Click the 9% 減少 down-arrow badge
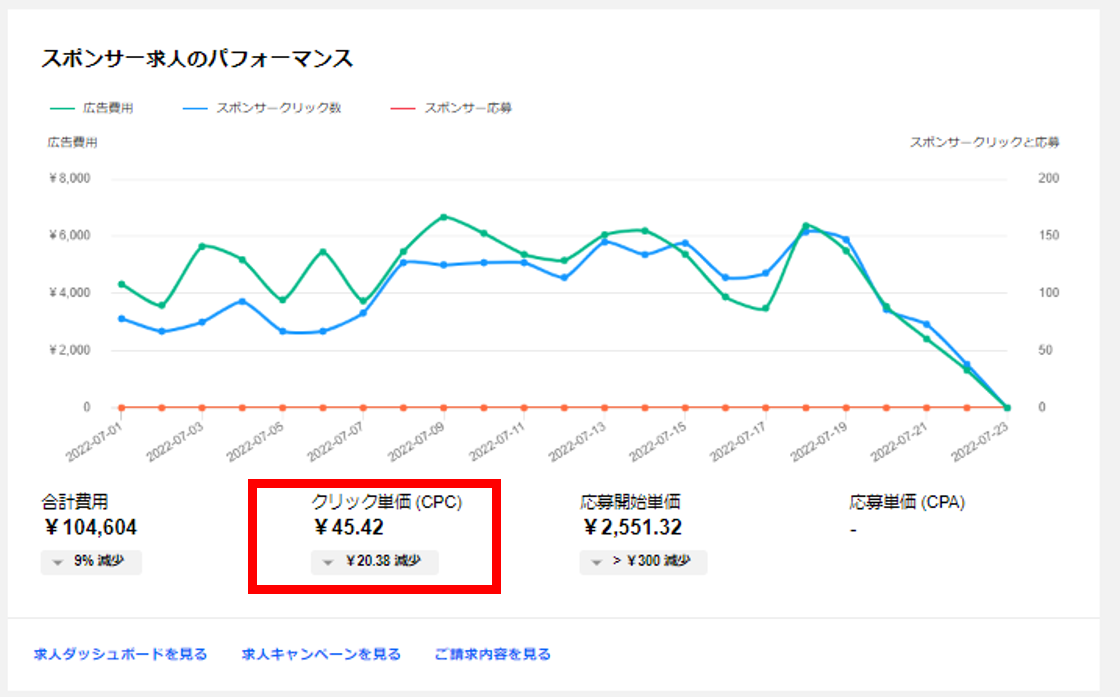The image size is (1120, 697). click(92, 562)
